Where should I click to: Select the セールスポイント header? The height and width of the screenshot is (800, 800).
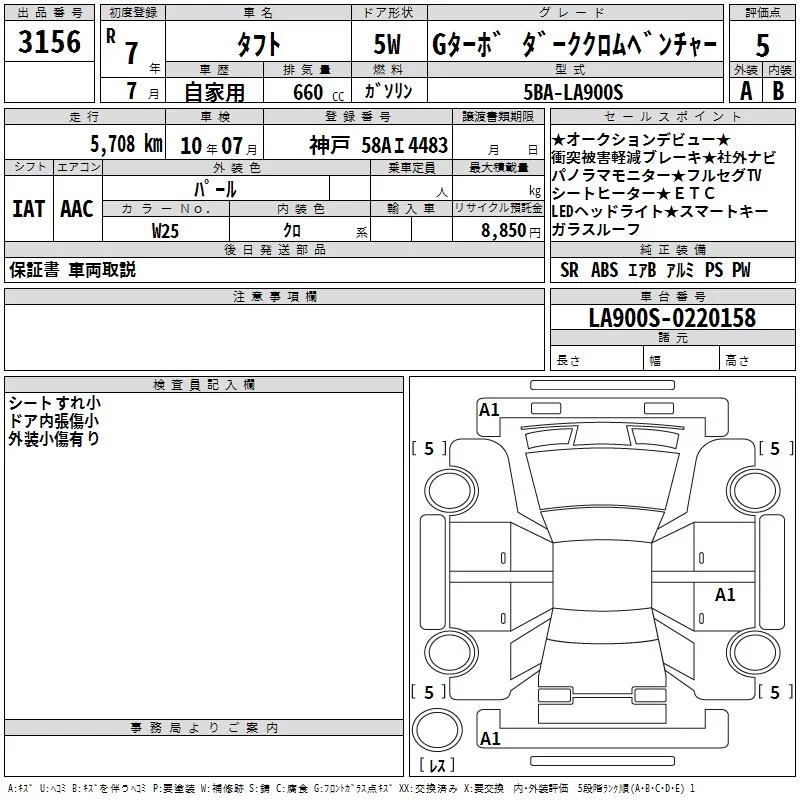pos(673,117)
